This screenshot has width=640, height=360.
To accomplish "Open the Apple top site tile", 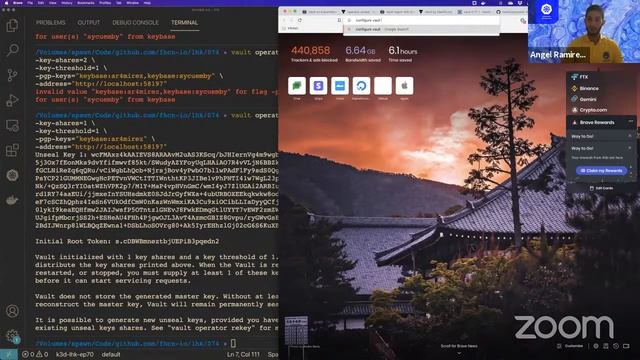I will [x=404, y=86].
